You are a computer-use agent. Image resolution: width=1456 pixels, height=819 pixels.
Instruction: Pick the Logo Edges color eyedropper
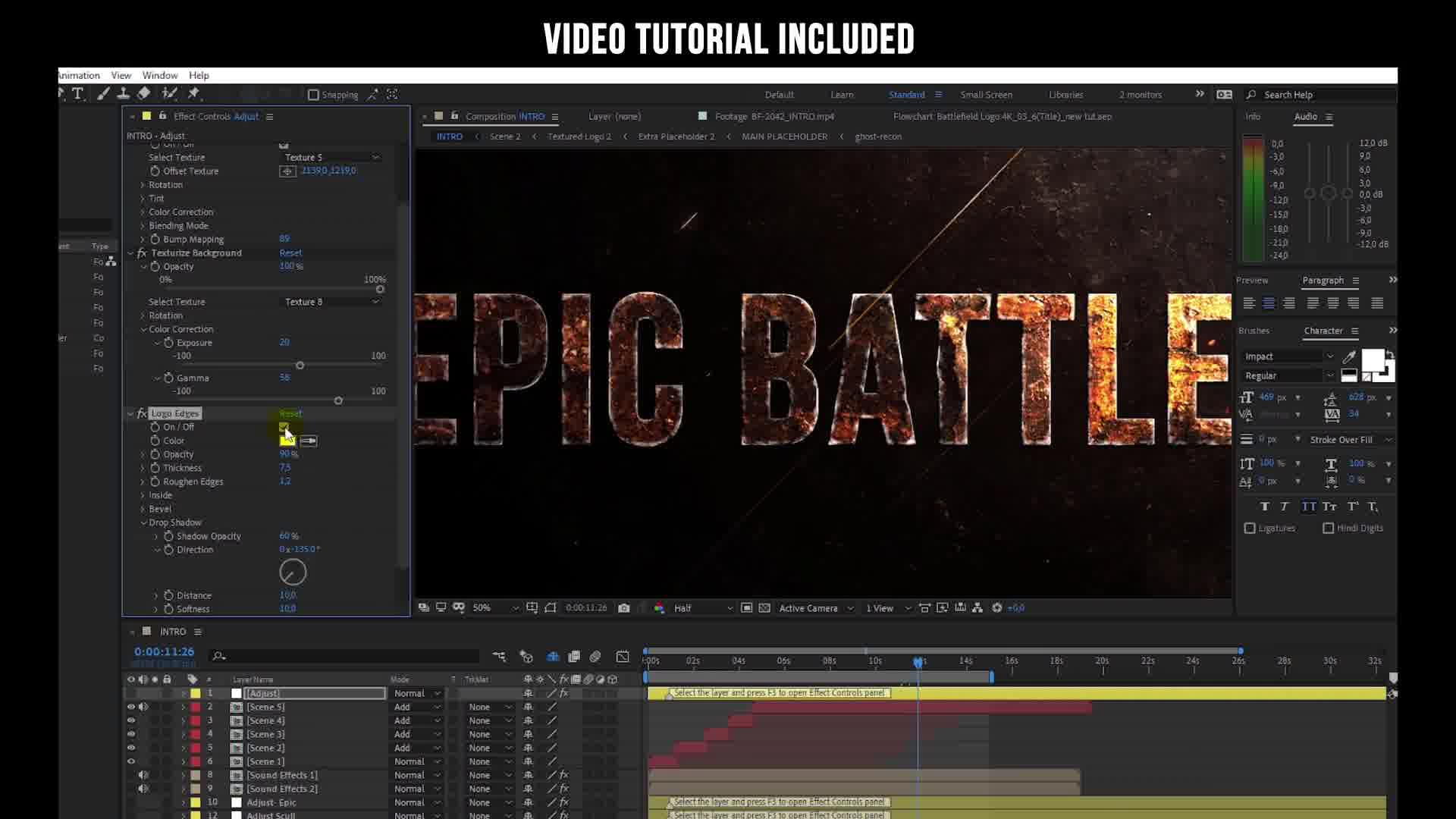[309, 441]
